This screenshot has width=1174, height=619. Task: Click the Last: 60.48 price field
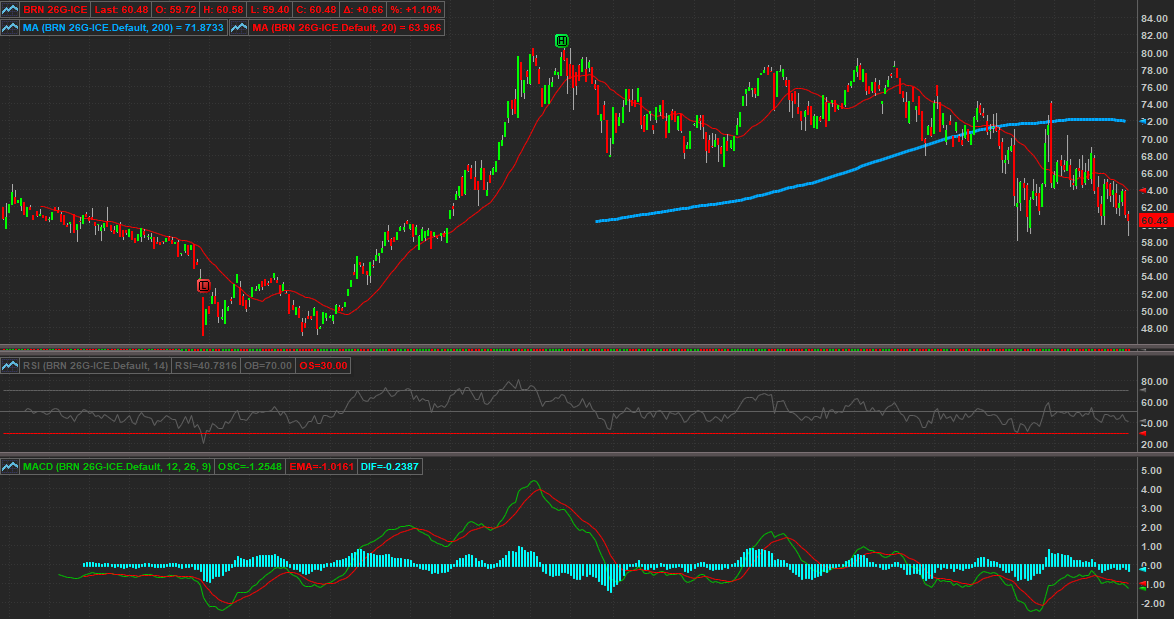pos(128,9)
